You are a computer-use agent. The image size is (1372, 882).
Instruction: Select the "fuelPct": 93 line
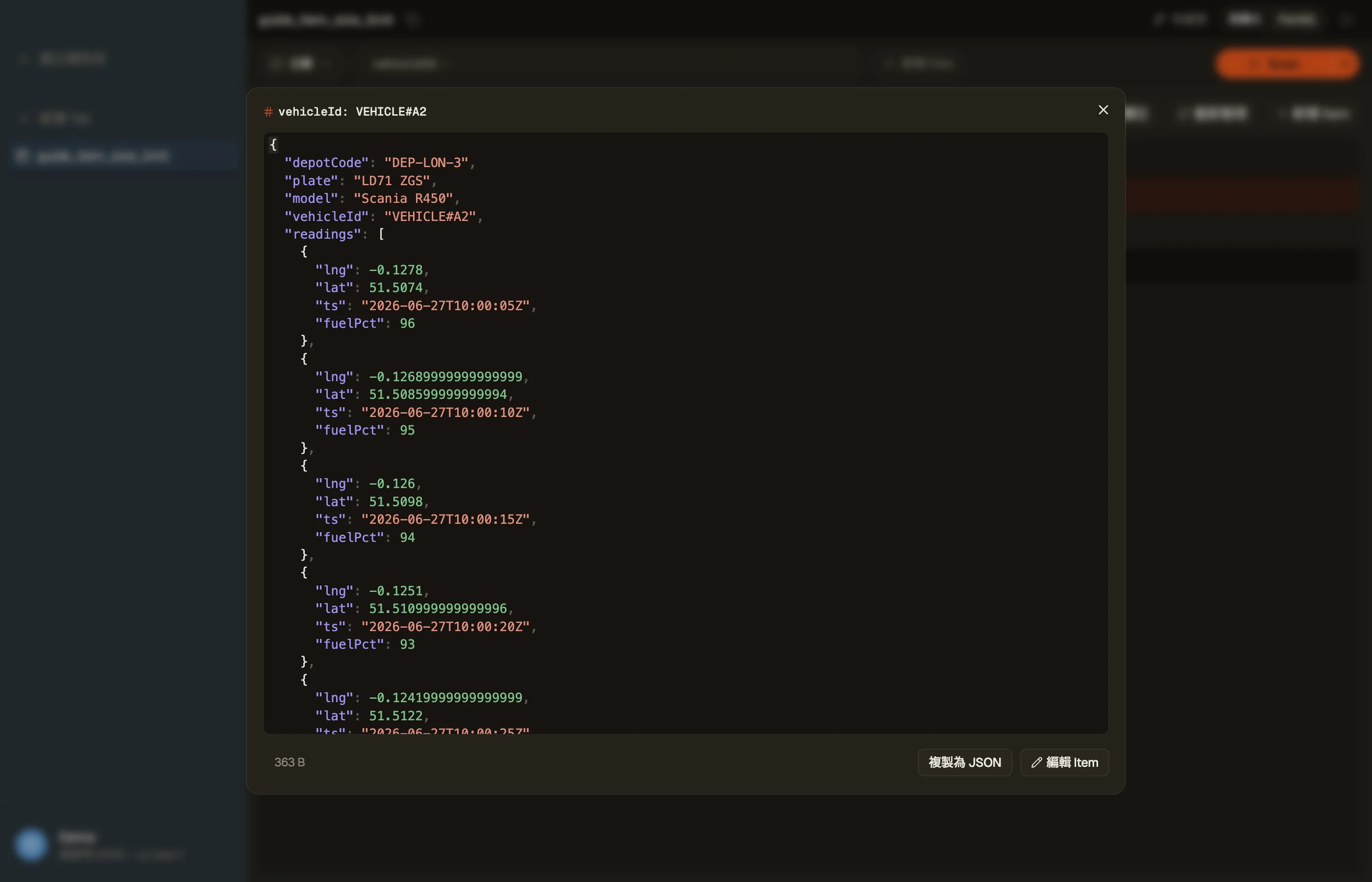365,644
